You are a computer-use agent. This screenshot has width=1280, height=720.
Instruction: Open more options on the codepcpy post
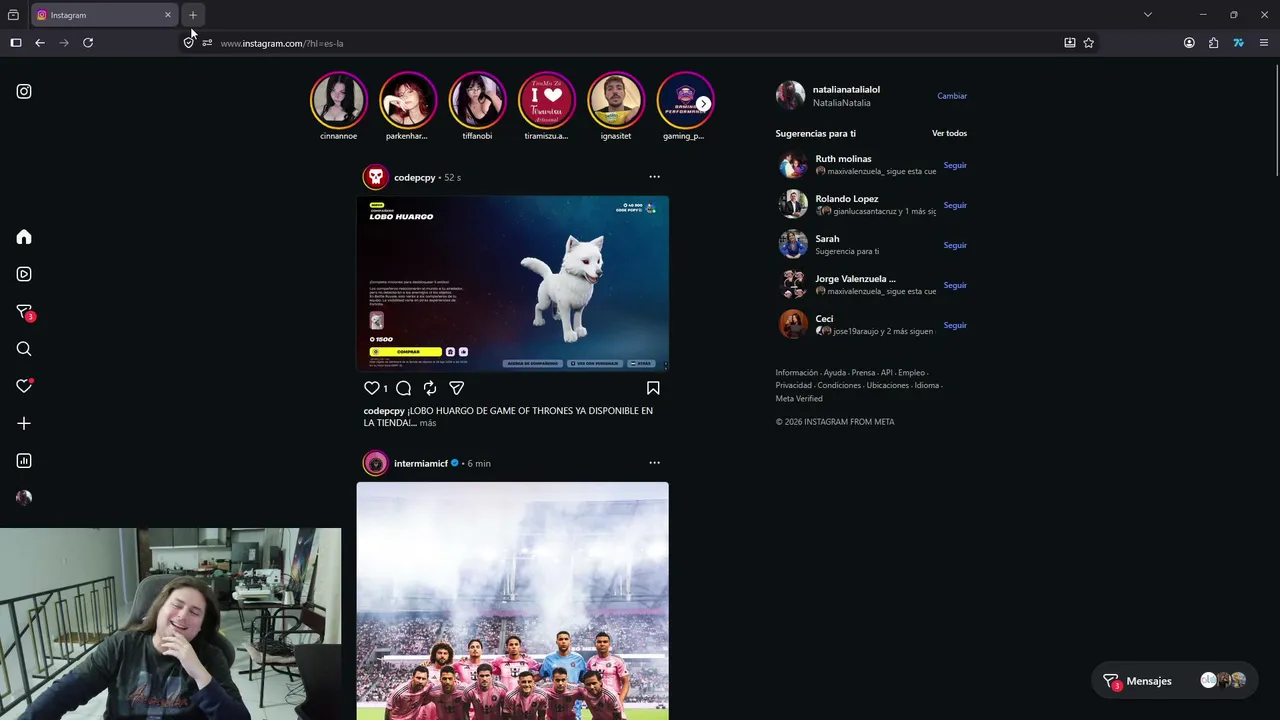point(654,177)
